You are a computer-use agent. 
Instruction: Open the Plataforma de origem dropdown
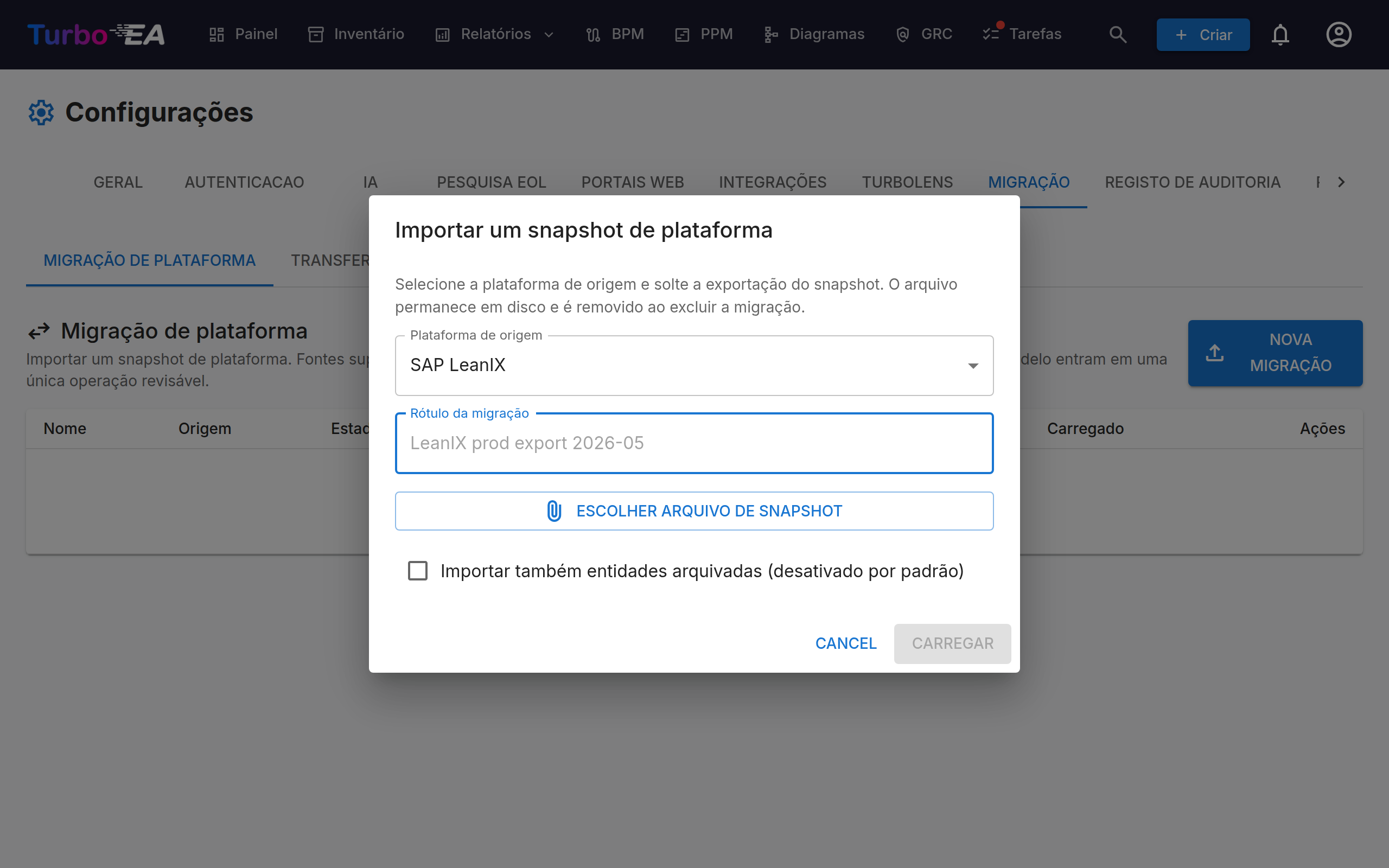694,365
